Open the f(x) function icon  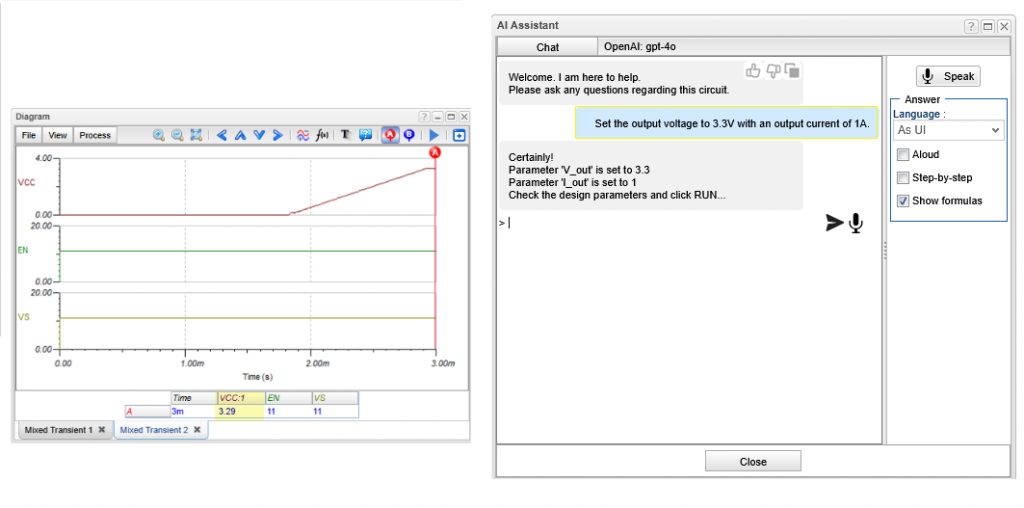click(x=321, y=135)
